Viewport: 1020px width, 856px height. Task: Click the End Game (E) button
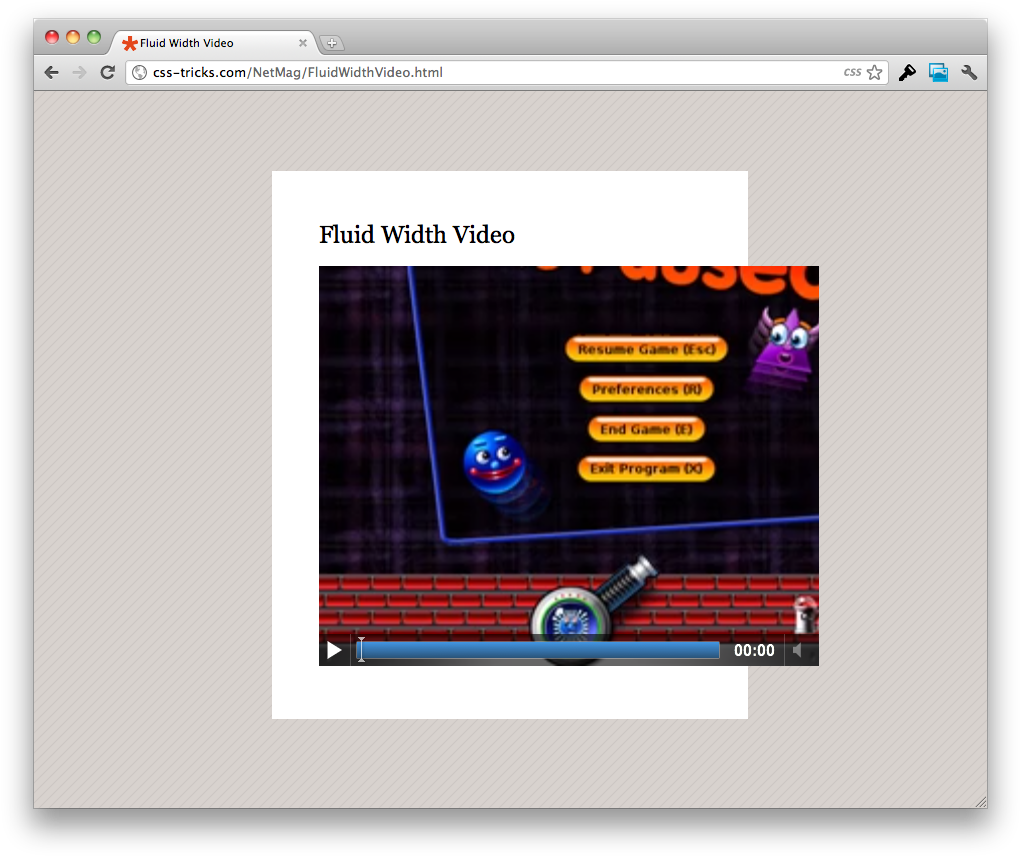tap(646, 429)
